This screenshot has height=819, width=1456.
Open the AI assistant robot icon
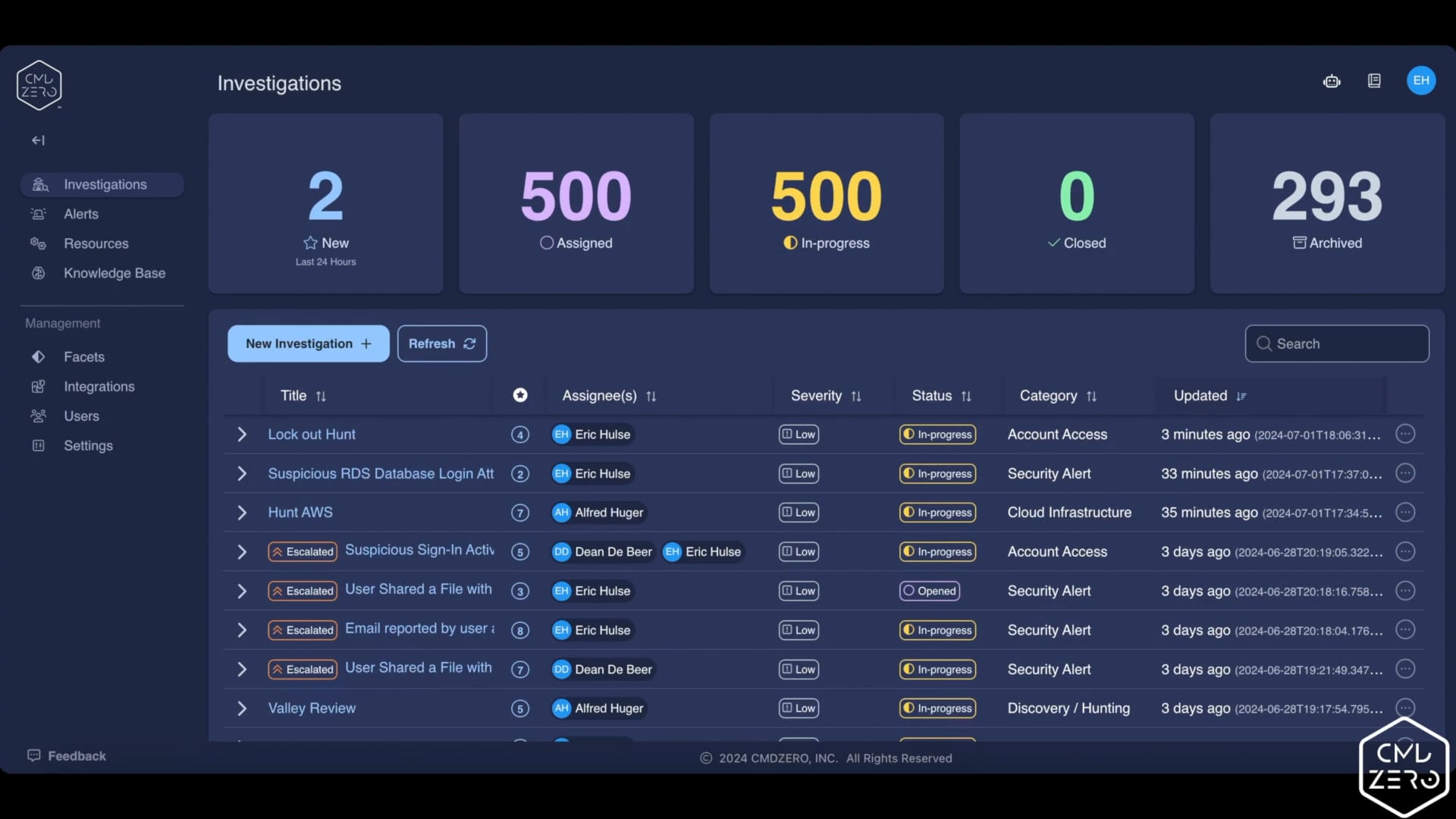click(x=1332, y=81)
